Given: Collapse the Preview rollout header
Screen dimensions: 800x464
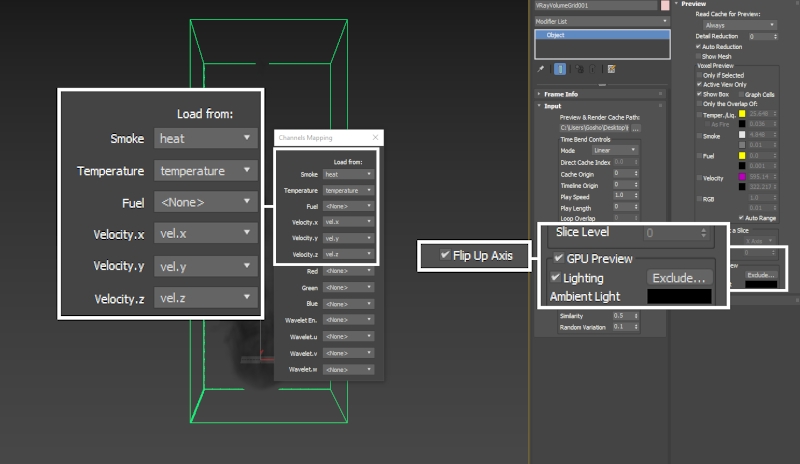Looking at the screenshot, I should point(694,4).
